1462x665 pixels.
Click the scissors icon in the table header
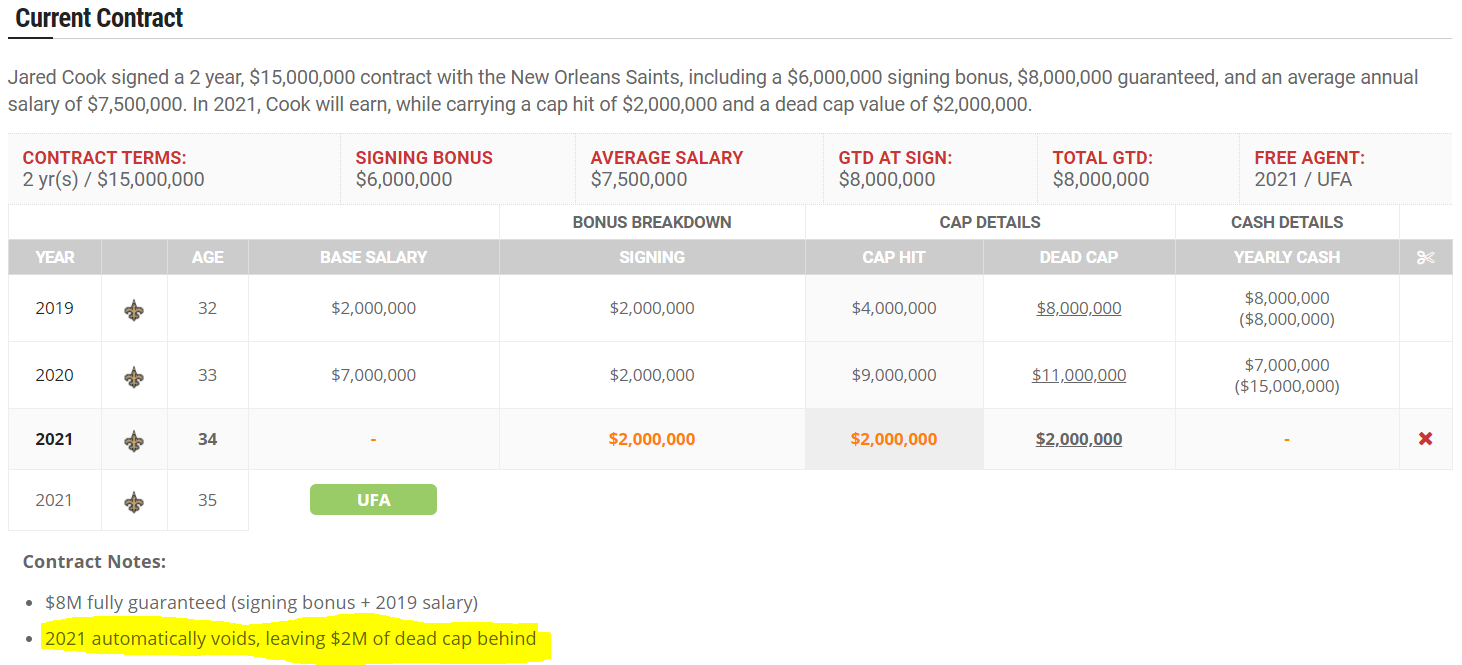(x=1426, y=258)
